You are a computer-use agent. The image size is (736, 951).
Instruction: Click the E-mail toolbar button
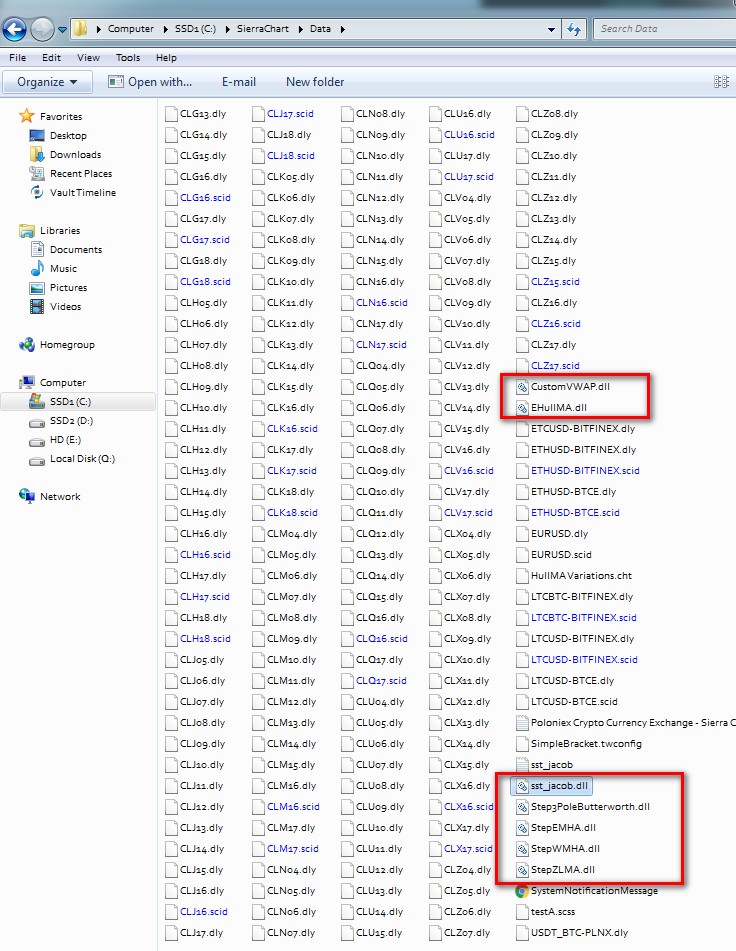coord(238,82)
